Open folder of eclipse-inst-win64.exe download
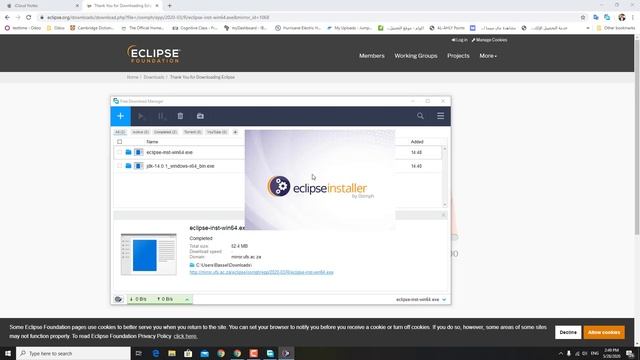 tap(128, 152)
